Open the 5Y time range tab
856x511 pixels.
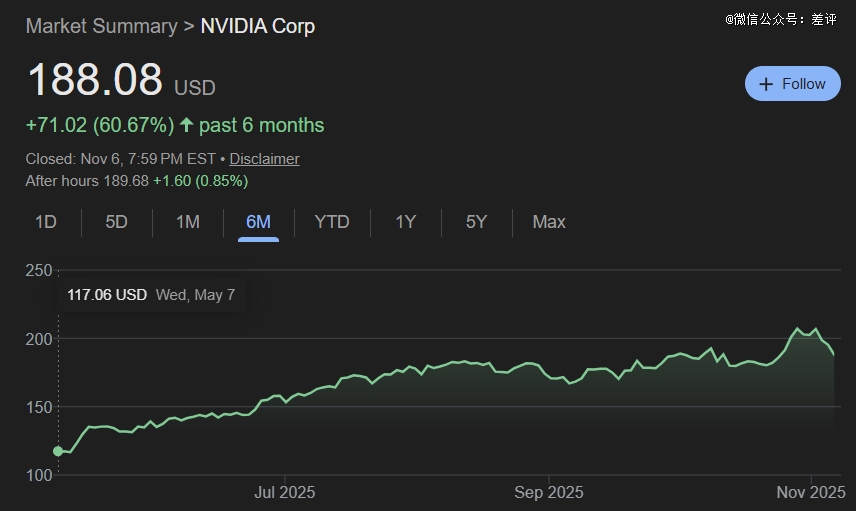click(x=476, y=222)
